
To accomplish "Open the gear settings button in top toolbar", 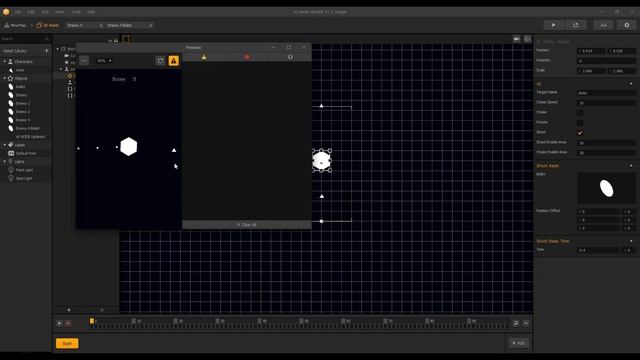I will click(x=627, y=25).
